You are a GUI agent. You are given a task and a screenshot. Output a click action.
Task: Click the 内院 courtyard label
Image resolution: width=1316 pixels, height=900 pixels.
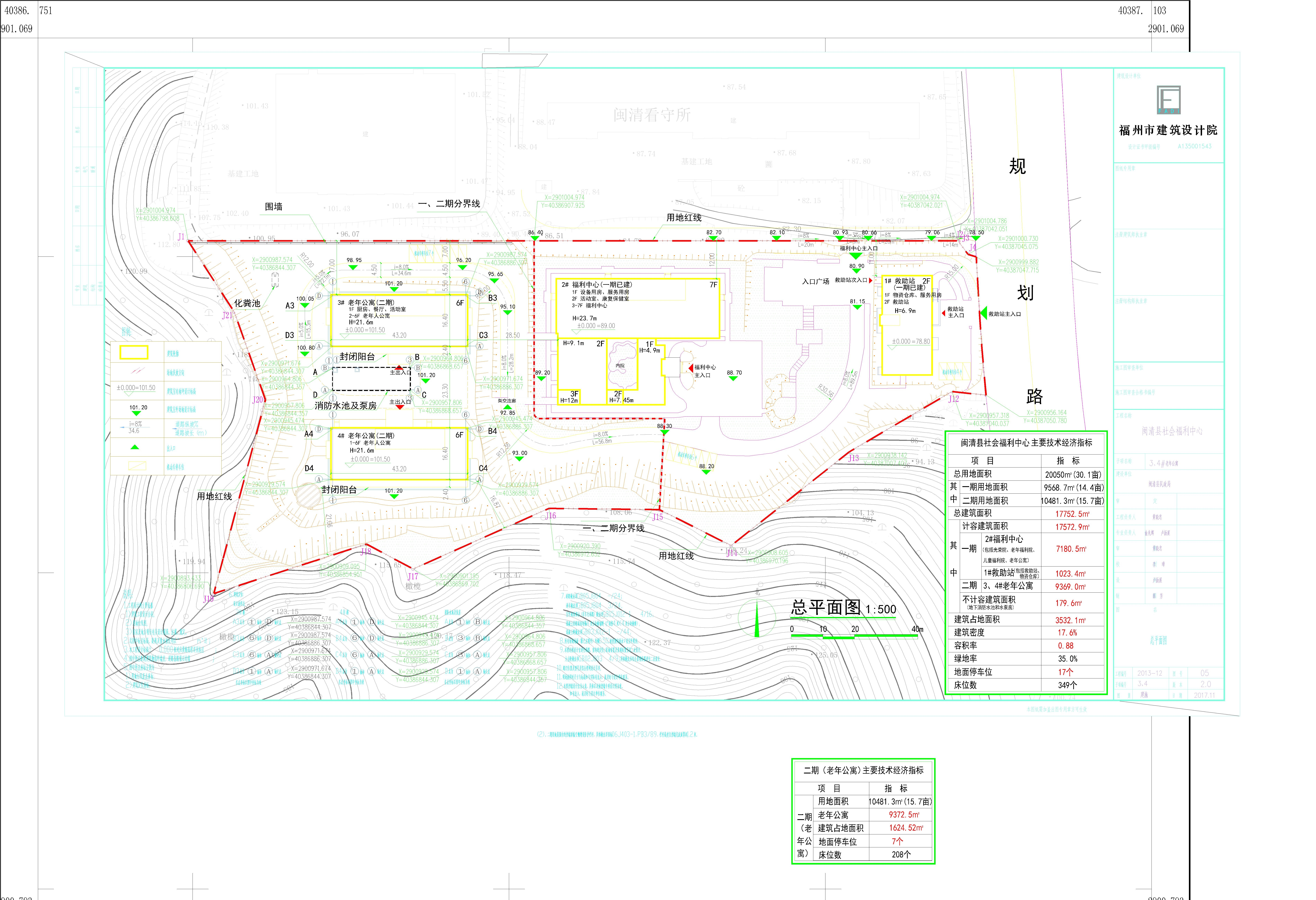[x=620, y=366]
